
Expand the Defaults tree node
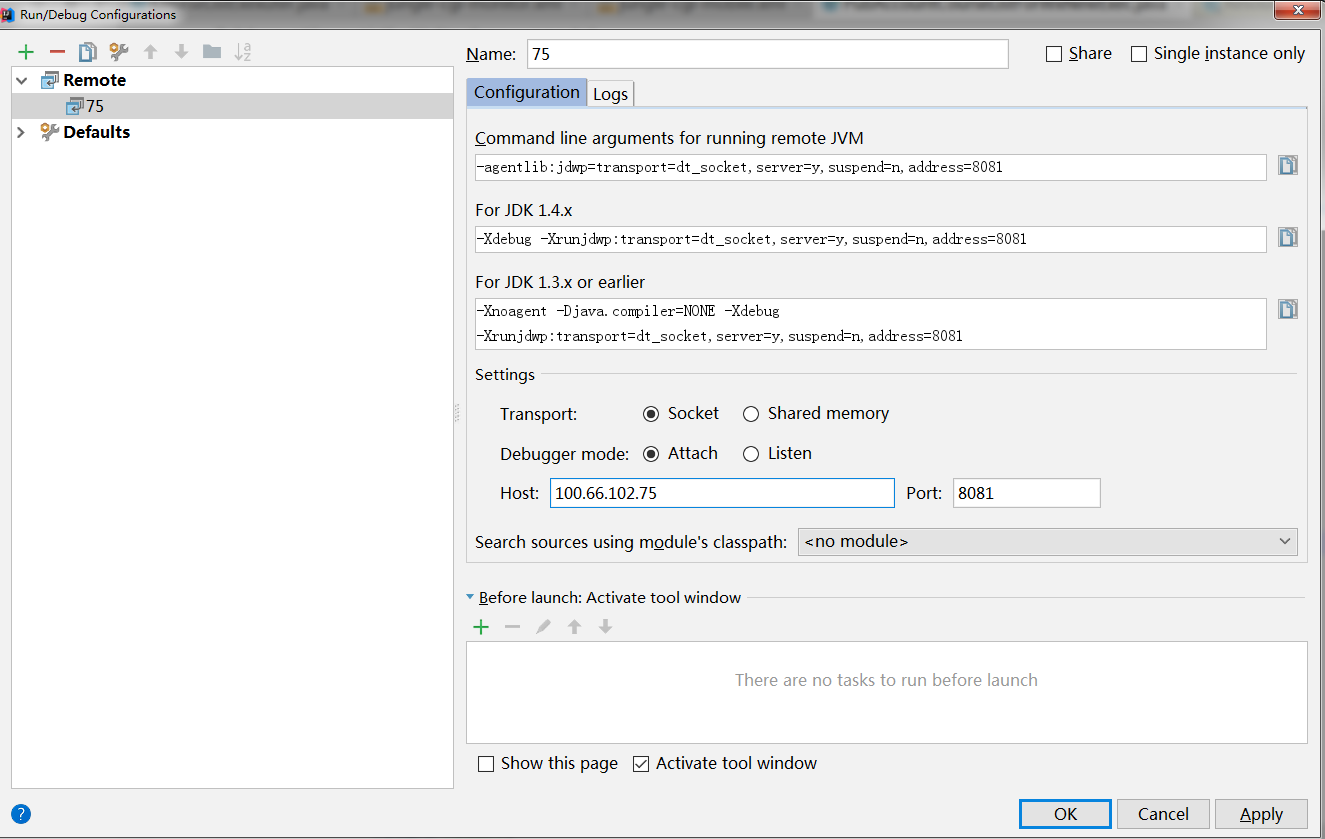pyautogui.click(x=21, y=132)
